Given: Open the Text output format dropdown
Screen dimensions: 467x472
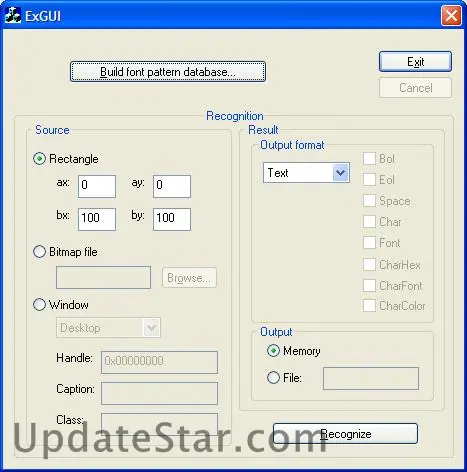Looking at the screenshot, I should 306,173.
